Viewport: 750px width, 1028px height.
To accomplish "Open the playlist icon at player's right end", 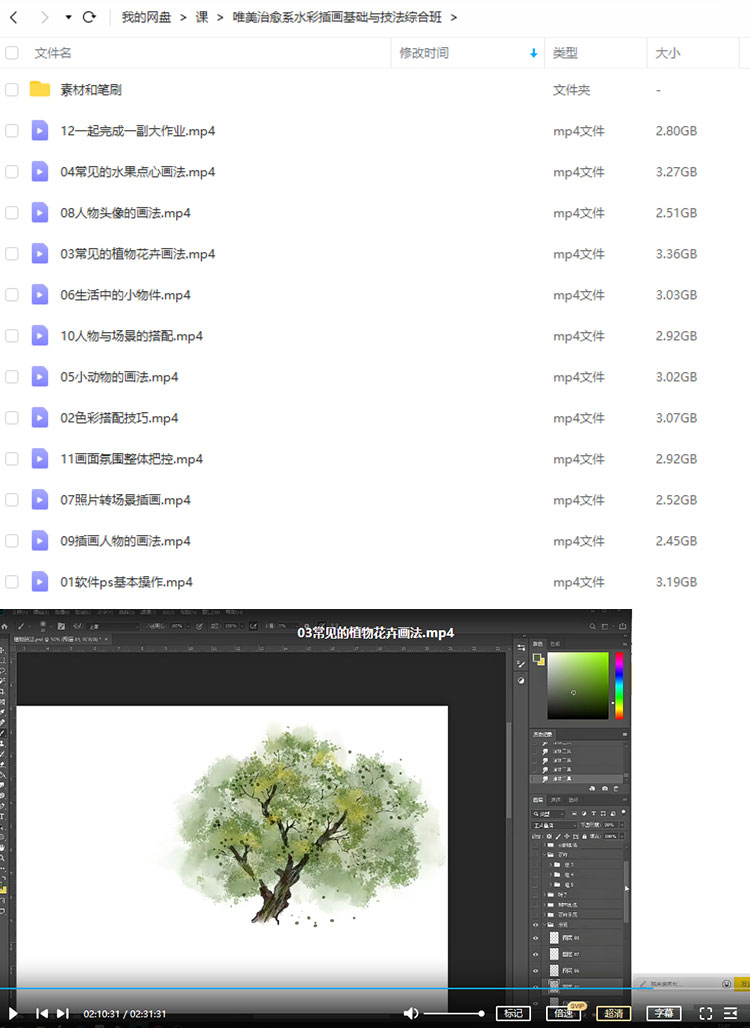I will [x=730, y=1013].
